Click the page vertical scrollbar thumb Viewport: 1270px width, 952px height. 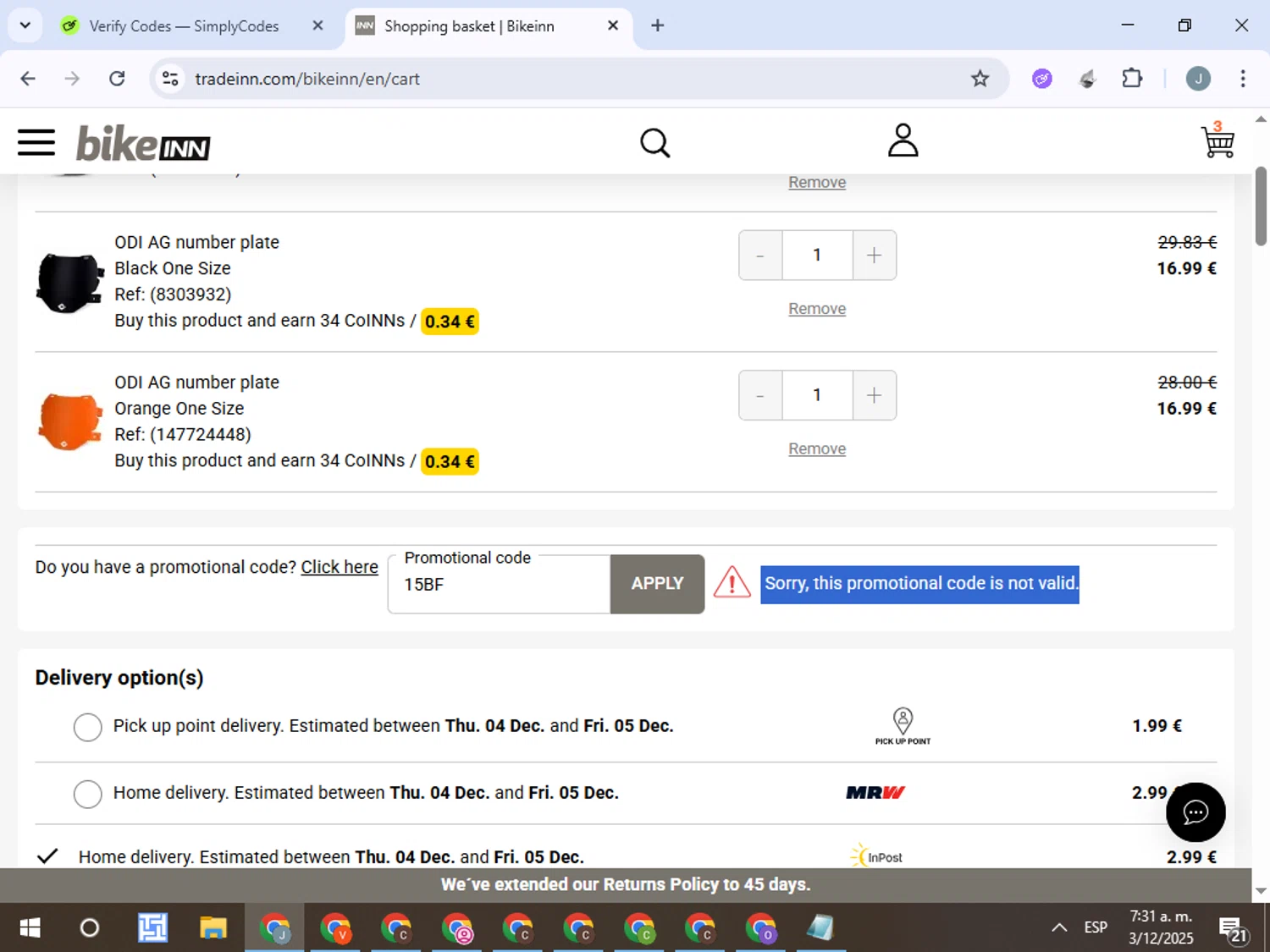click(x=1261, y=206)
